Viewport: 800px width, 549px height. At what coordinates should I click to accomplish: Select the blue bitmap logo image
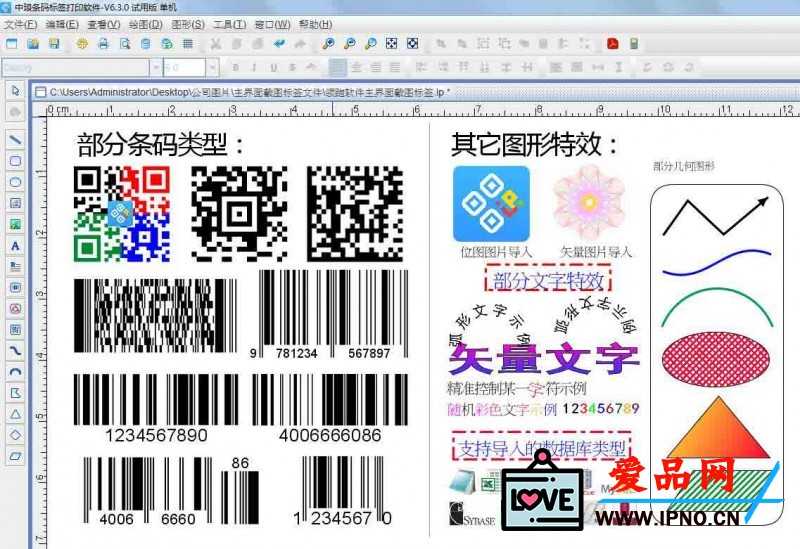491,204
